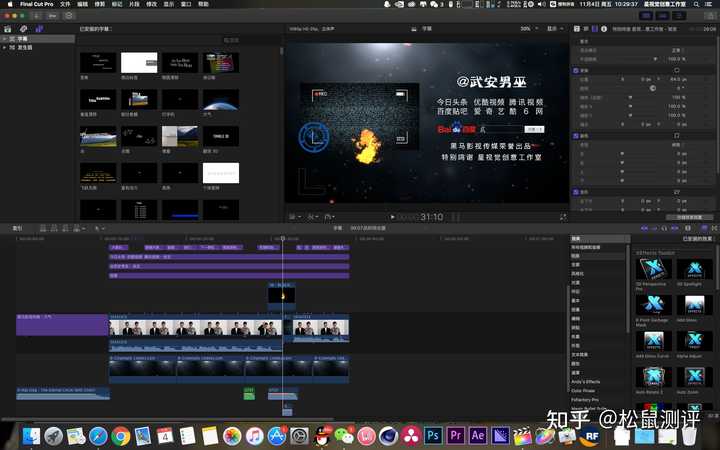This screenshot has width=720, height=450.
Task: Click the Photoshop icon in the Dock
Action: tap(433, 436)
